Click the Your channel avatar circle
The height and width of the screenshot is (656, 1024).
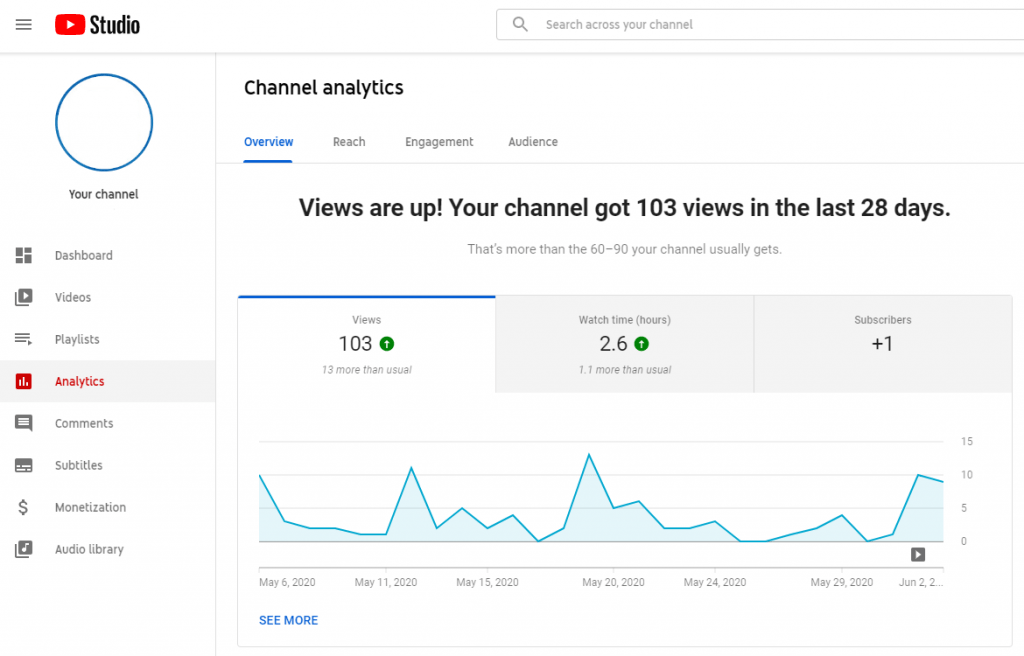click(x=103, y=122)
